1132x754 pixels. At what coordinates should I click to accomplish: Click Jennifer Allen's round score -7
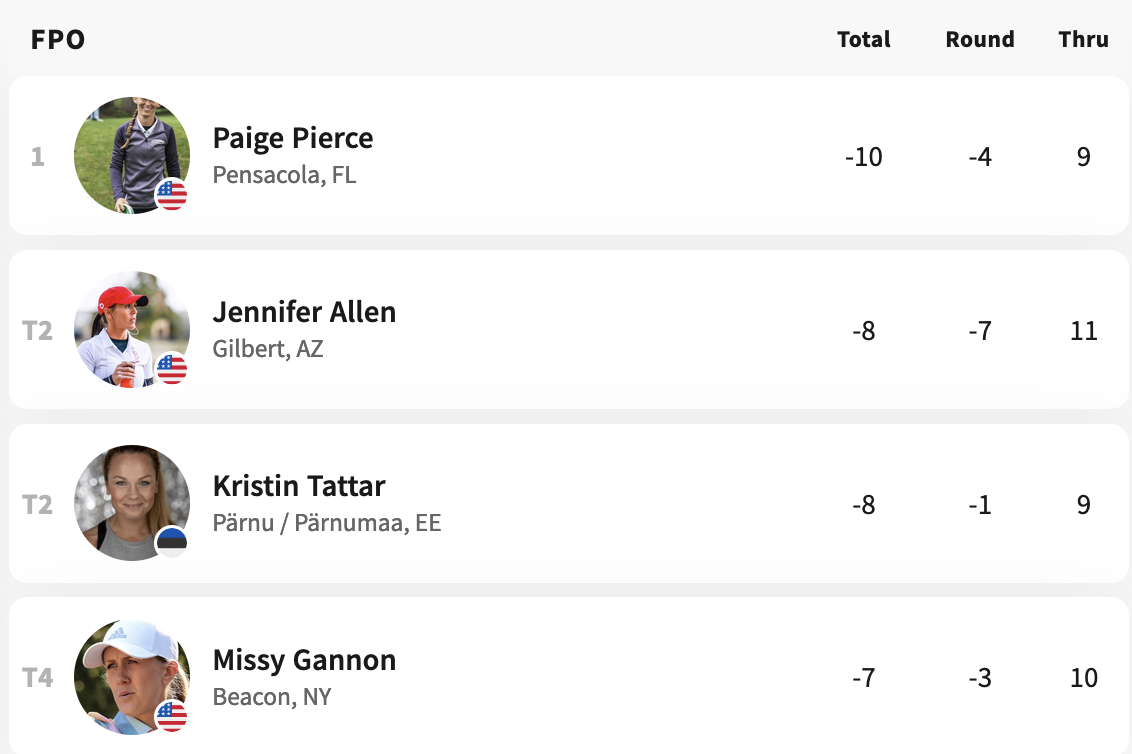[980, 331]
